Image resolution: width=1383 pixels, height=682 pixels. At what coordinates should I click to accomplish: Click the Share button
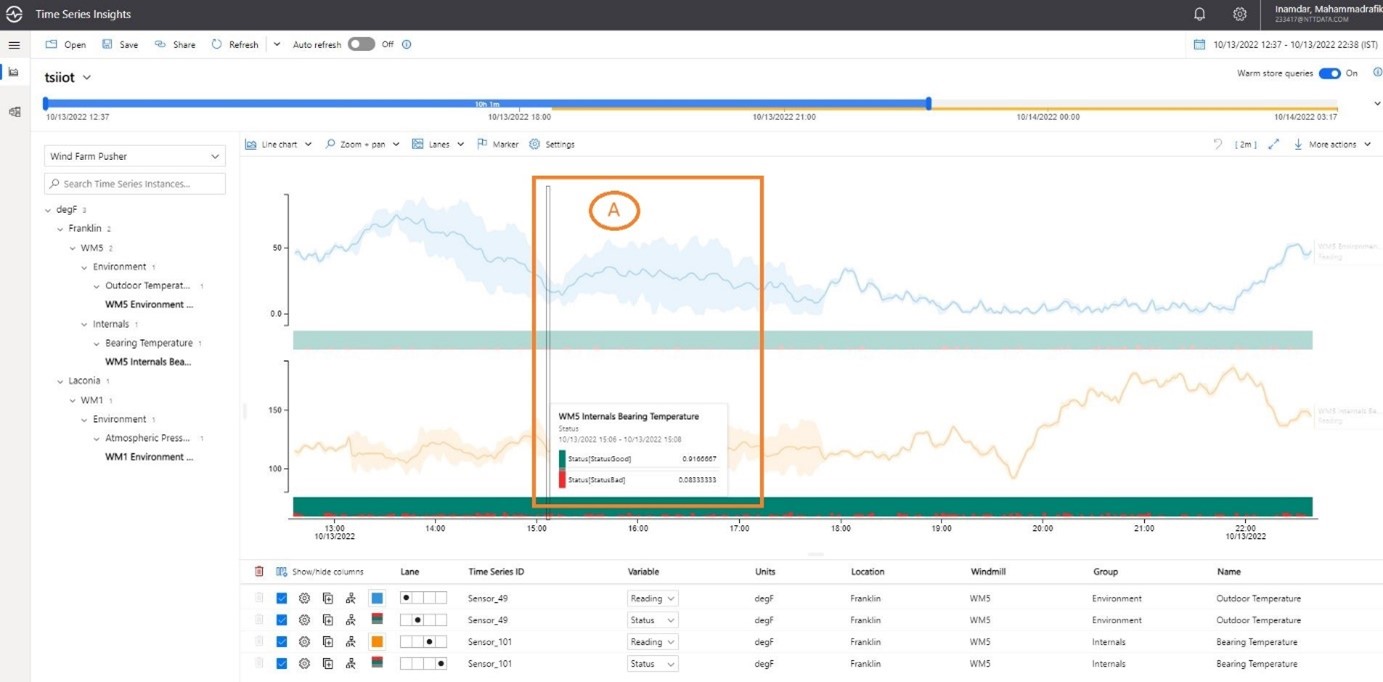coord(175,44)
